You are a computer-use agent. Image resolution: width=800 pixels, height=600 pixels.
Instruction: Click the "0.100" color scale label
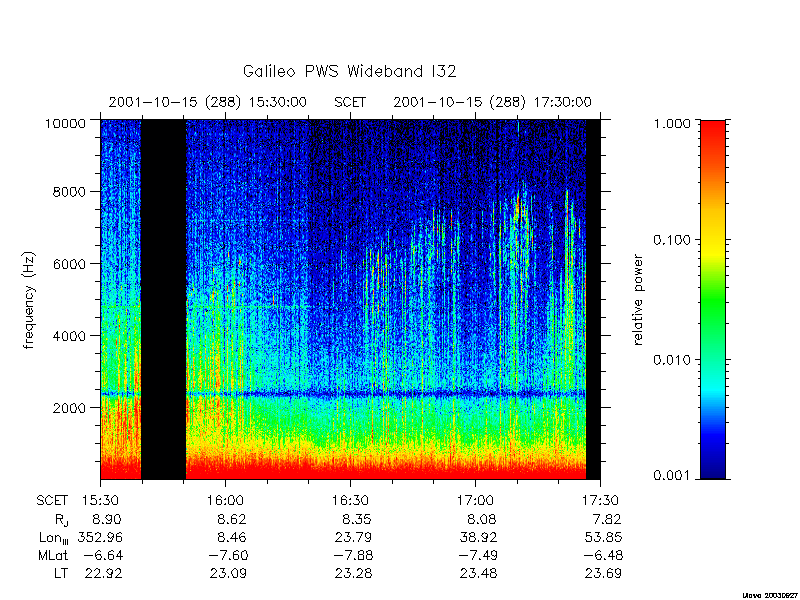coord(673,240)
